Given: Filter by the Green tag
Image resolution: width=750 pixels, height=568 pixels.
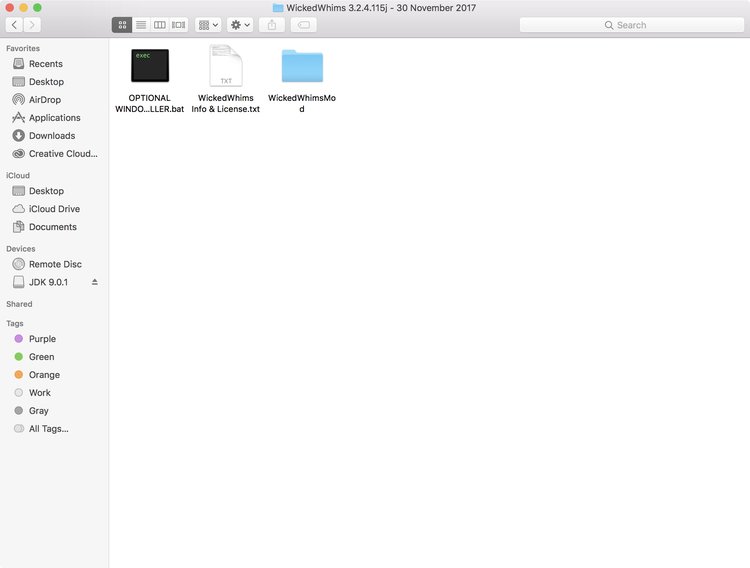Looking at the screenshot, I should coord(54,357).
